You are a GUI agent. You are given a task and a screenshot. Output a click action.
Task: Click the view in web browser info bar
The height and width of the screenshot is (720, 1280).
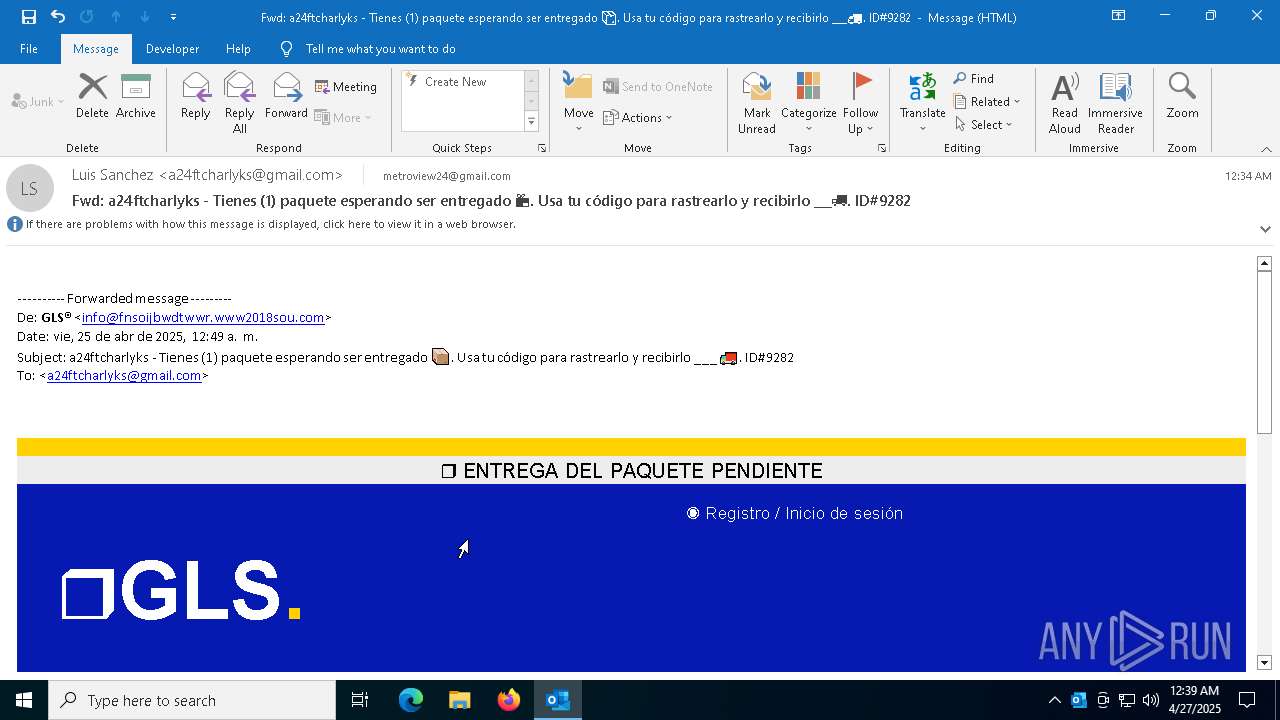[x=262, y=224]
